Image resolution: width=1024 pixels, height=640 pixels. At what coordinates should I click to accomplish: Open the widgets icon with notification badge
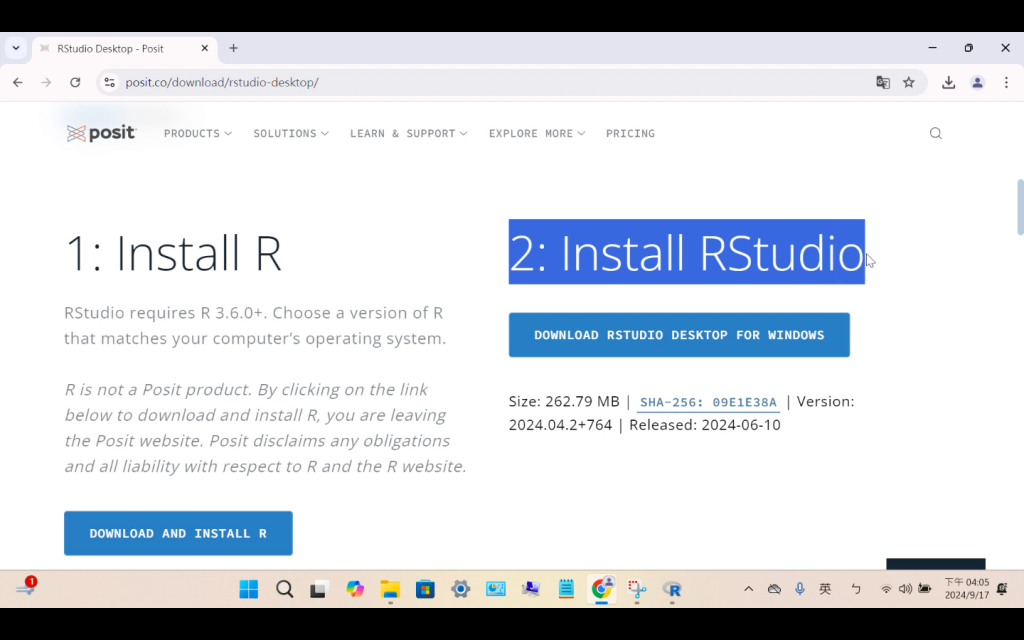26,586
